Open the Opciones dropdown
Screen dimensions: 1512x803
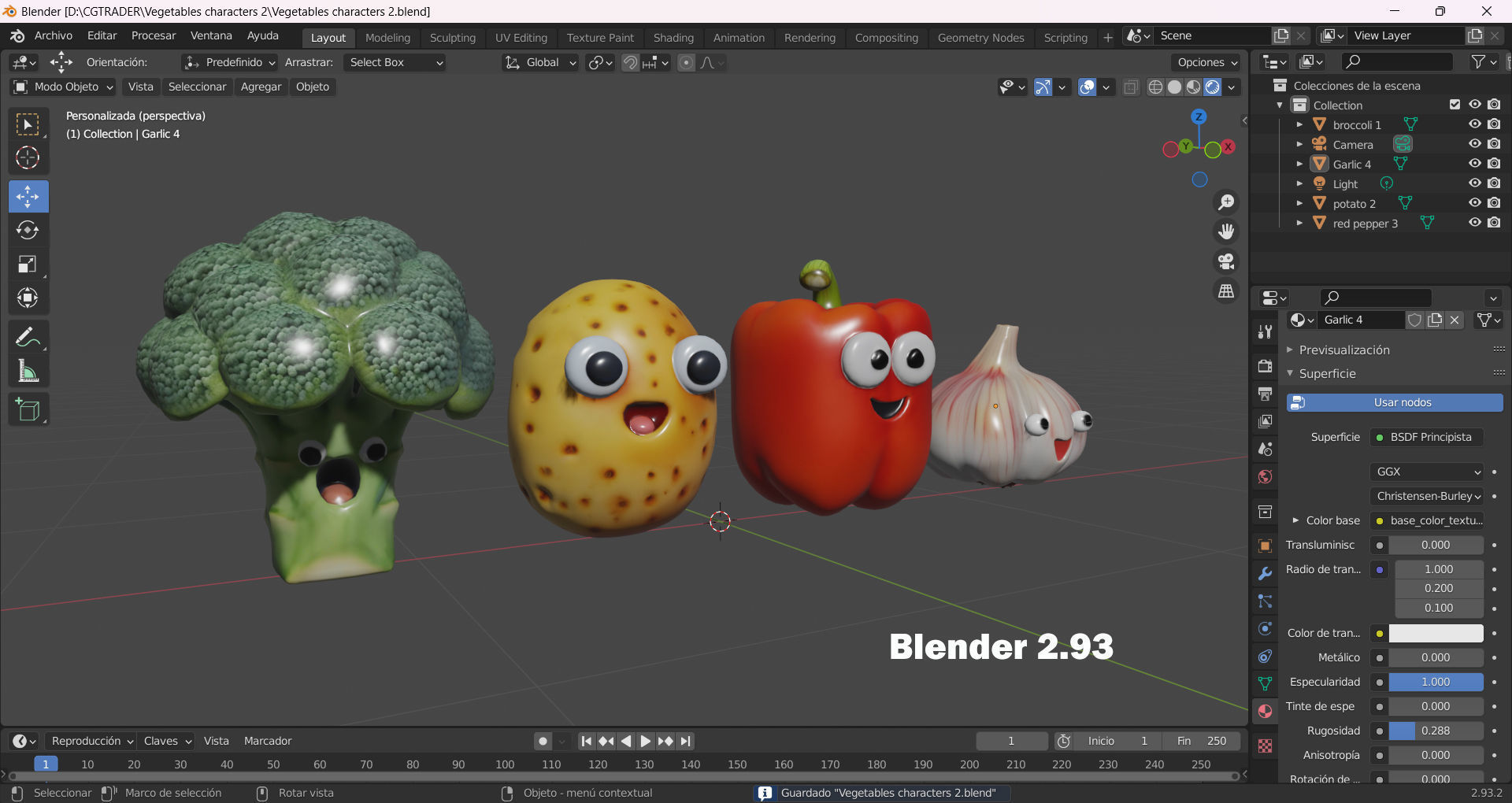point(1207,62)
